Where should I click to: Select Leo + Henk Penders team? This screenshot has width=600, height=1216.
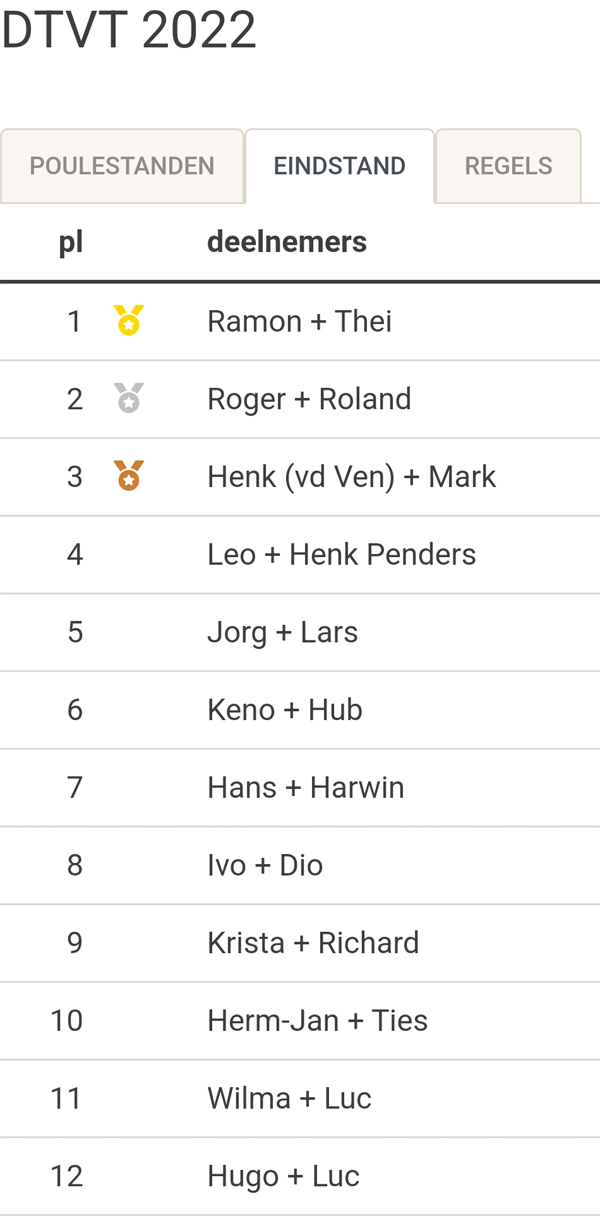click(x=341, y=554)
